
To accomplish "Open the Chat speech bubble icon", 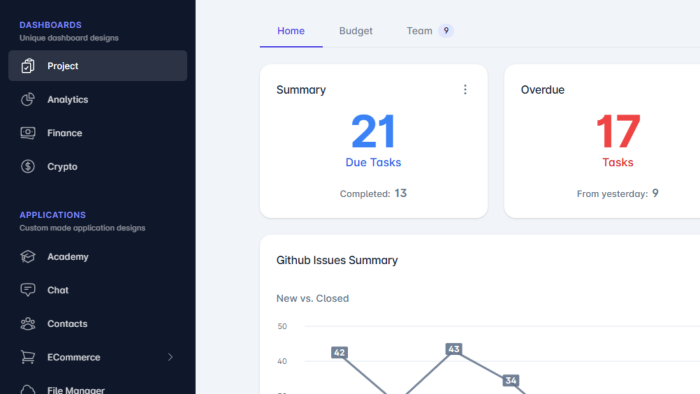I will tap(28, 290).
